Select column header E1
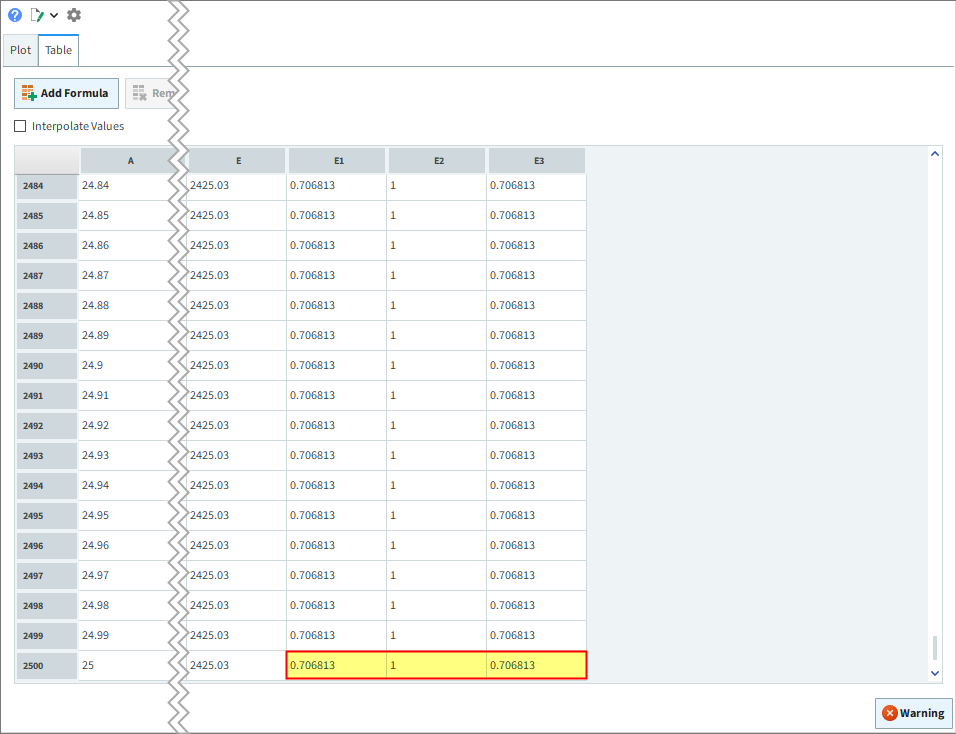Screen dimensions: 956x734 pyautogui.click(x=338, y=161)
